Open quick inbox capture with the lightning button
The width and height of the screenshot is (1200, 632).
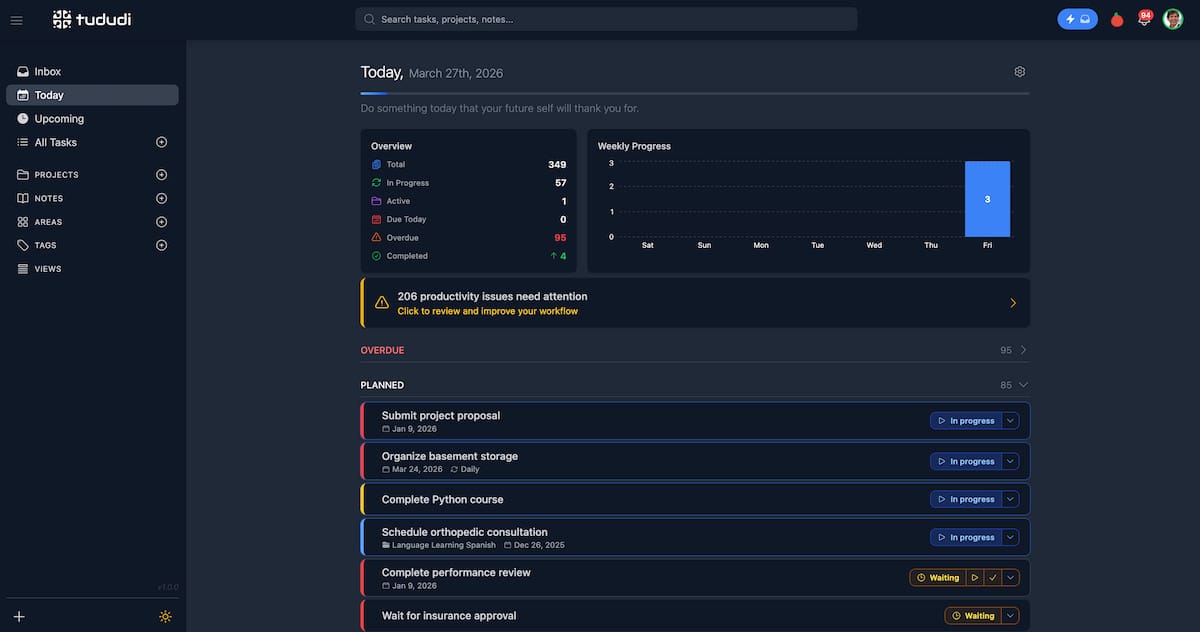1077,19
